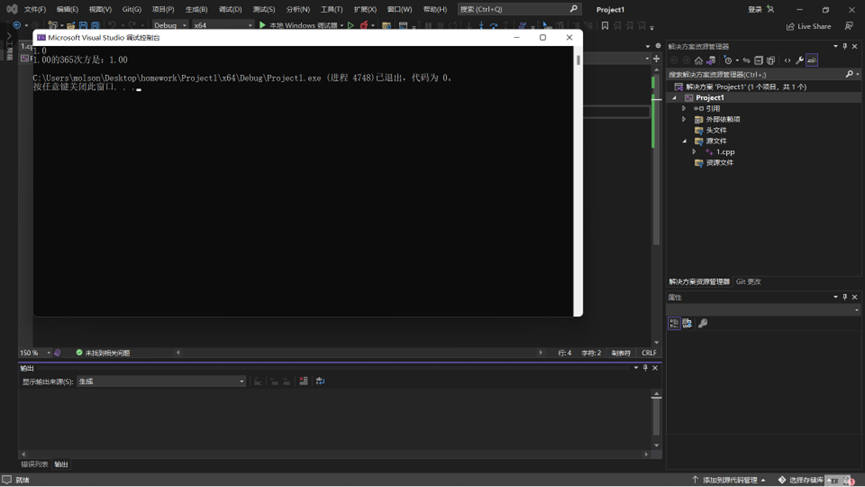Open the 调试(D) menu
The image size is (865, 487).
click(x=230, y=9)
